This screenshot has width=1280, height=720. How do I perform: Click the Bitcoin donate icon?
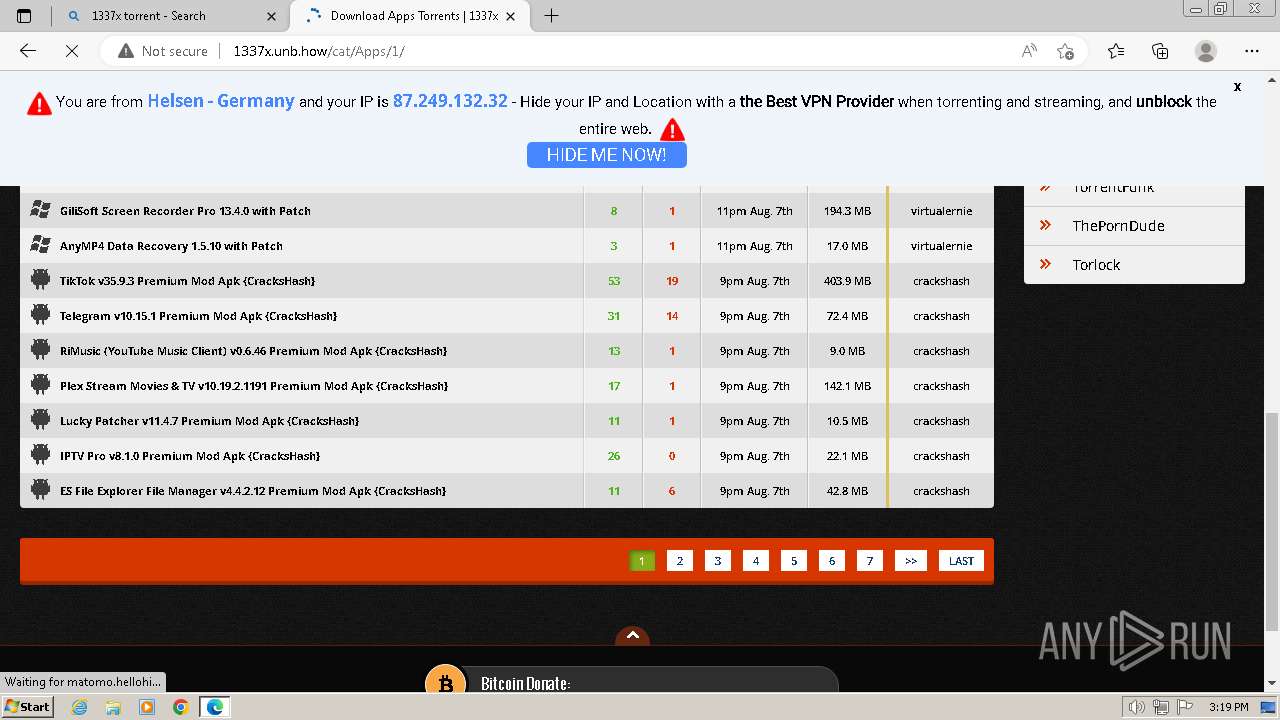click(x=445, y=681)
